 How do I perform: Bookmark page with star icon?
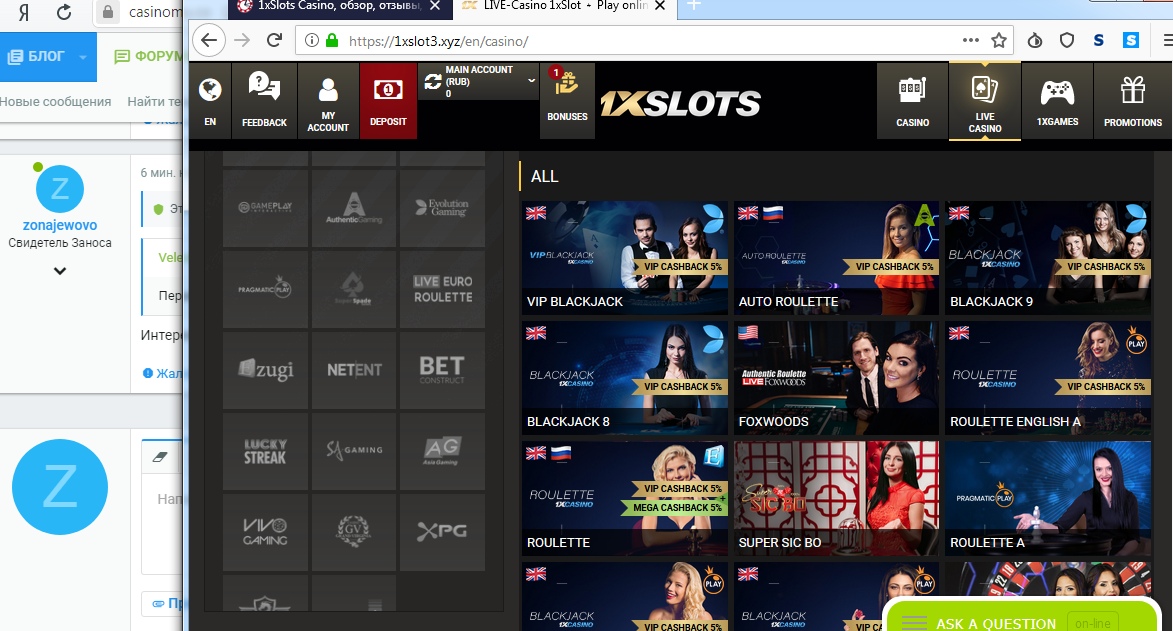[x=999, y=41]
